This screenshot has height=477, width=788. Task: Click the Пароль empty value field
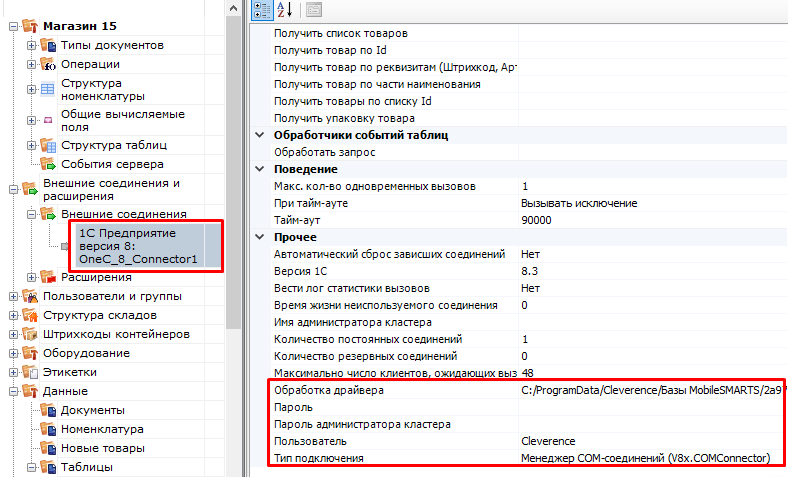(651, 407)
